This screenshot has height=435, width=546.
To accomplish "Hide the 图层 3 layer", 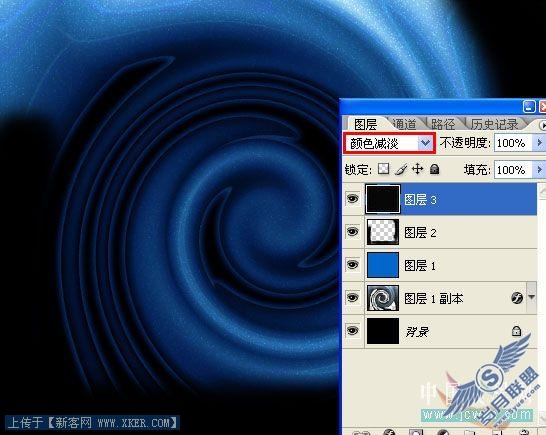I will pos(352,199).
